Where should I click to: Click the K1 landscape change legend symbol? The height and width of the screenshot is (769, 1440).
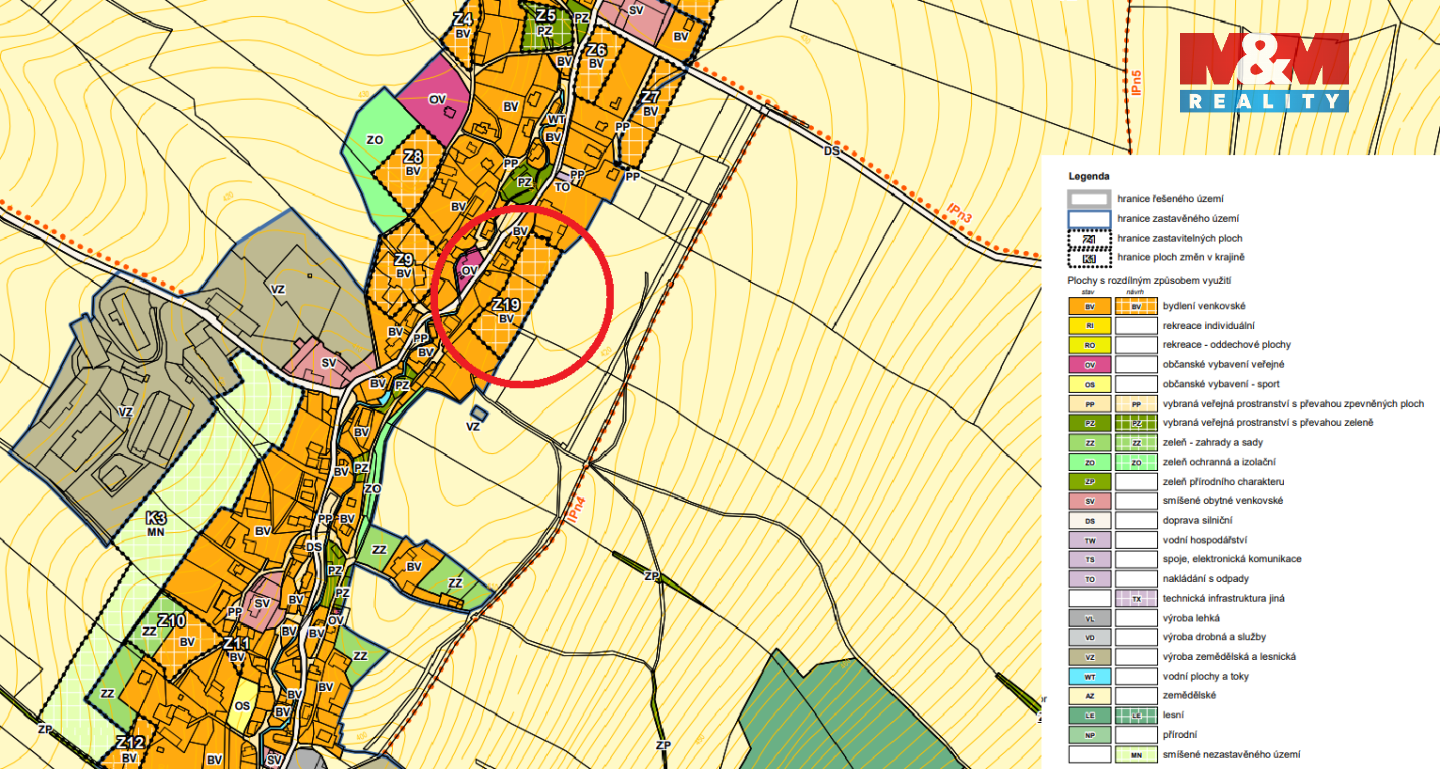pos(1089,258)
